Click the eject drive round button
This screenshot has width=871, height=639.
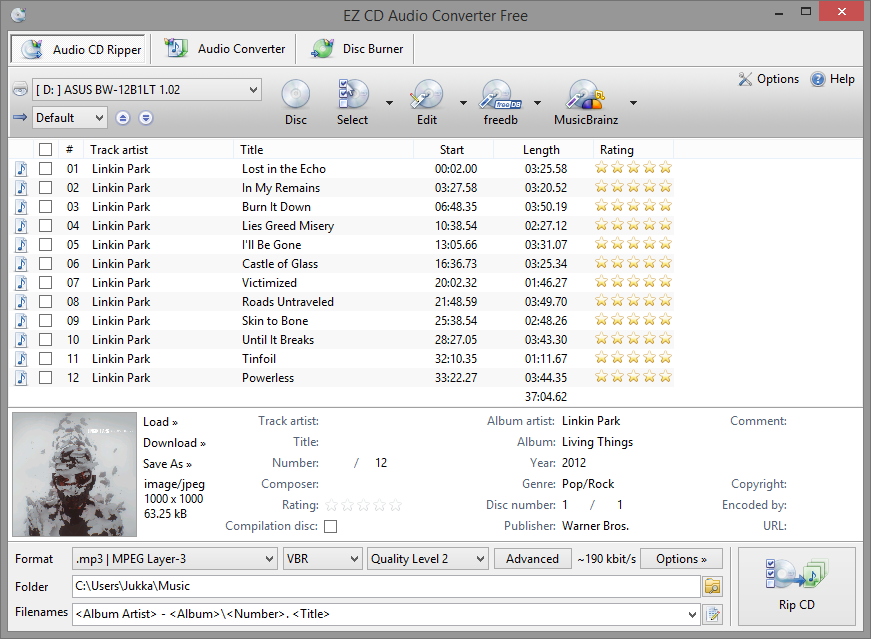123,118
